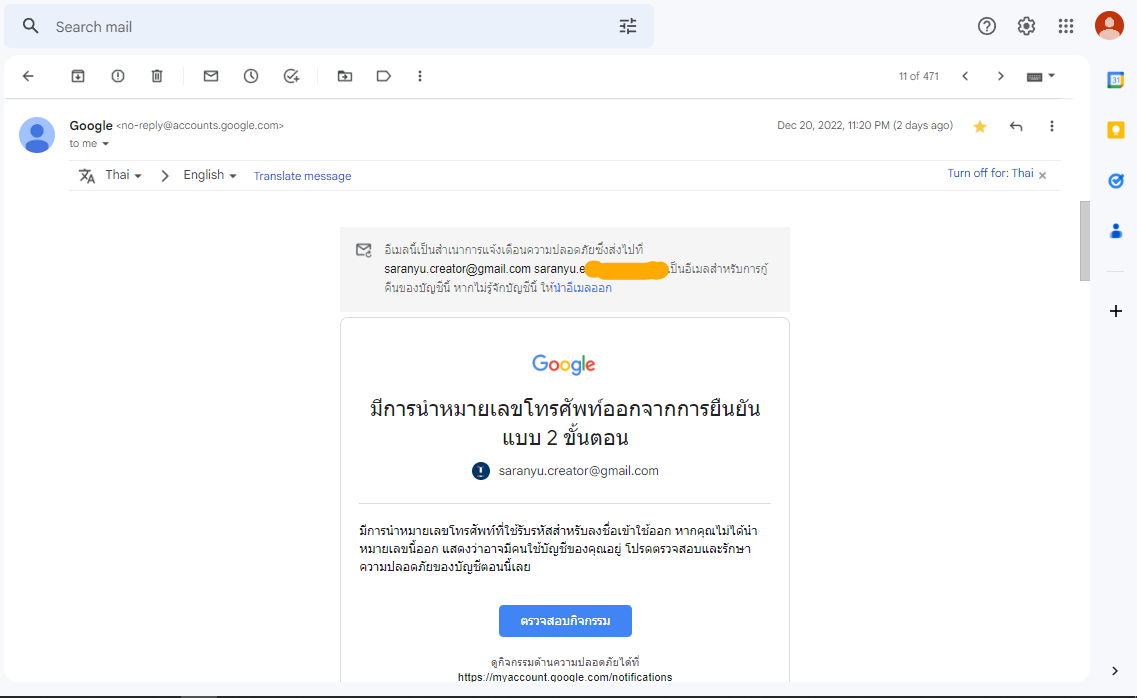Open more message options menu
This screenshot has height=698, width=1137.
click(1051, 126)
